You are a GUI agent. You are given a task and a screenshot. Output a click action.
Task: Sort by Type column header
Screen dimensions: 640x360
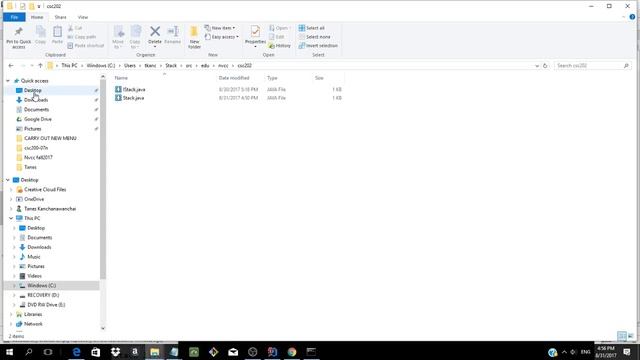[x=272, y=78]
